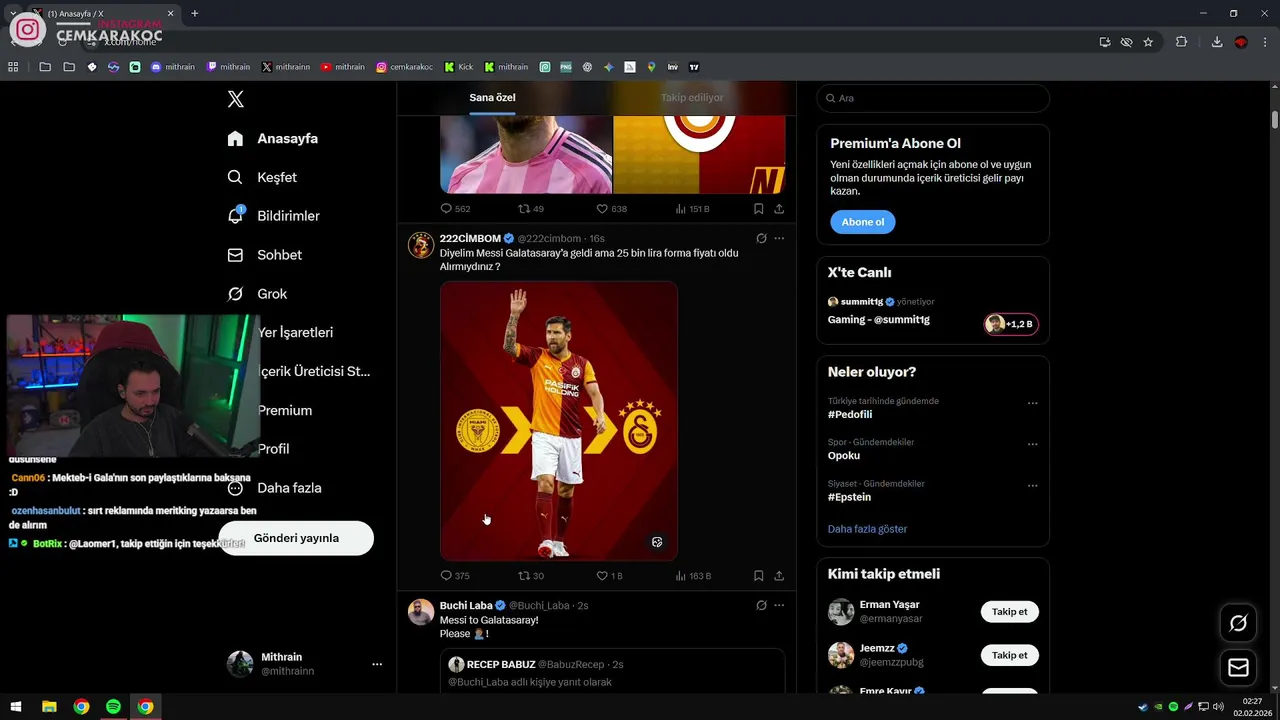The width and height of the screenshot is (1280, 720).
Task: Open more options for the Opoku trend
Action: pyautogui.click(x=1033, y=444)
